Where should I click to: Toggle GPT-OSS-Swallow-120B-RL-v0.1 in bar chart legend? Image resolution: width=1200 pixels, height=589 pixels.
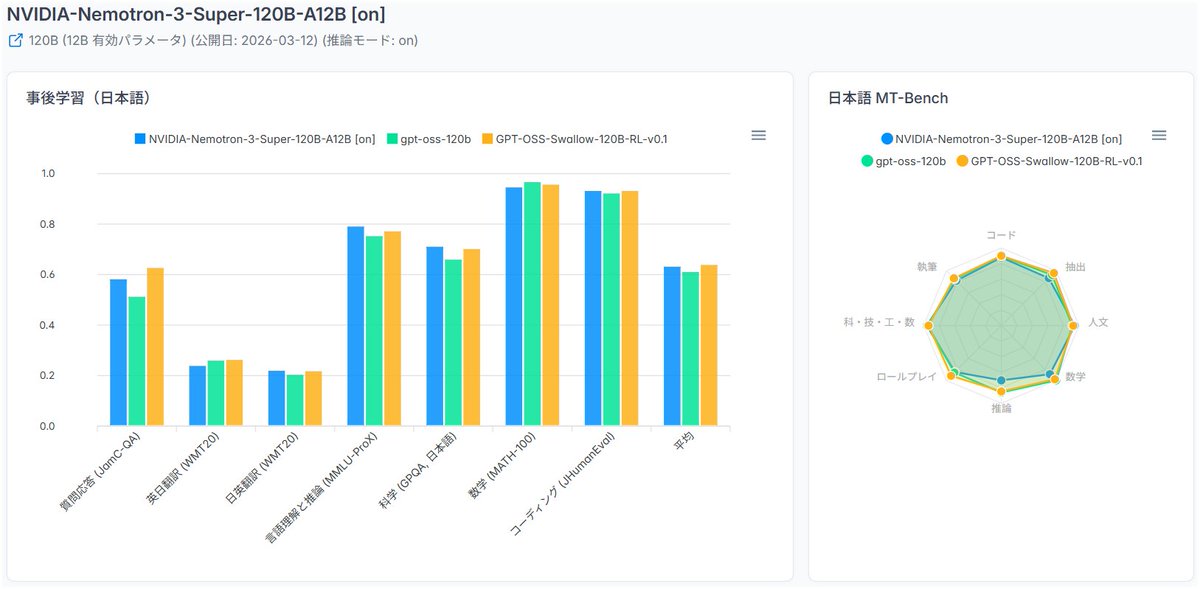[574, 139]
